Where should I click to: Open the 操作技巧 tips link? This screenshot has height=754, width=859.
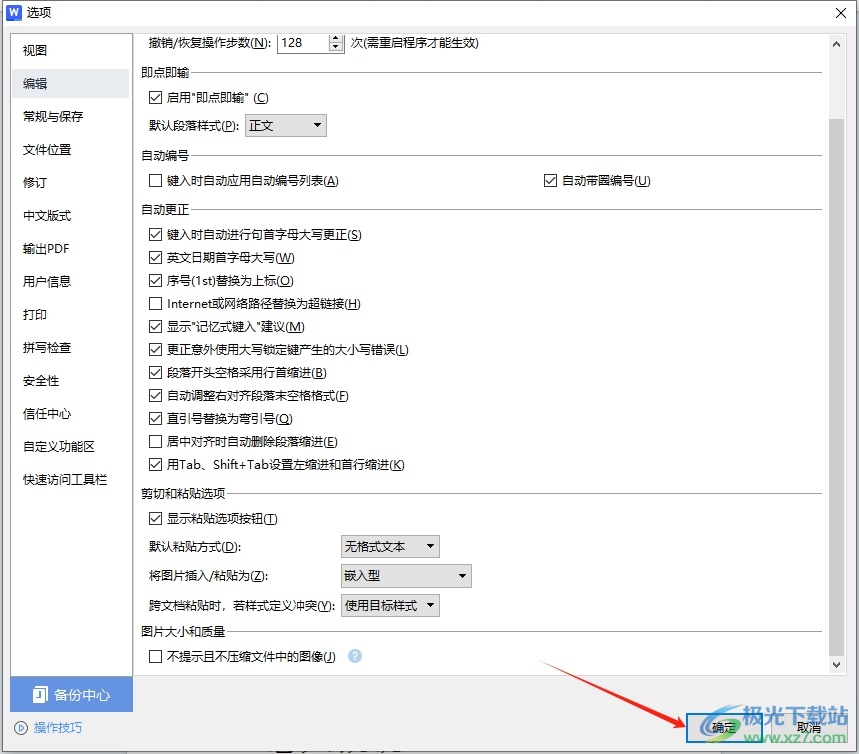point(48,728)
